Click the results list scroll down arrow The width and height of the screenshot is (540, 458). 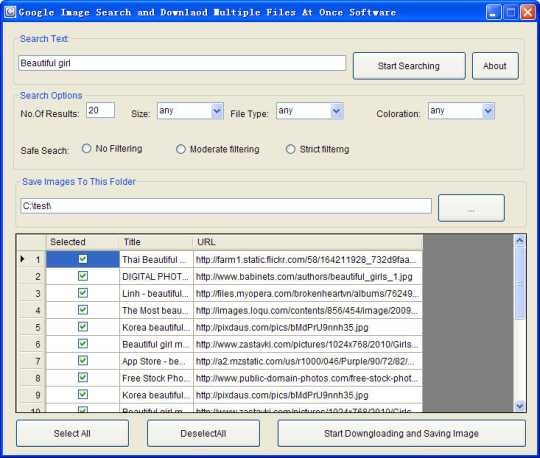click(x=520, y=406)
